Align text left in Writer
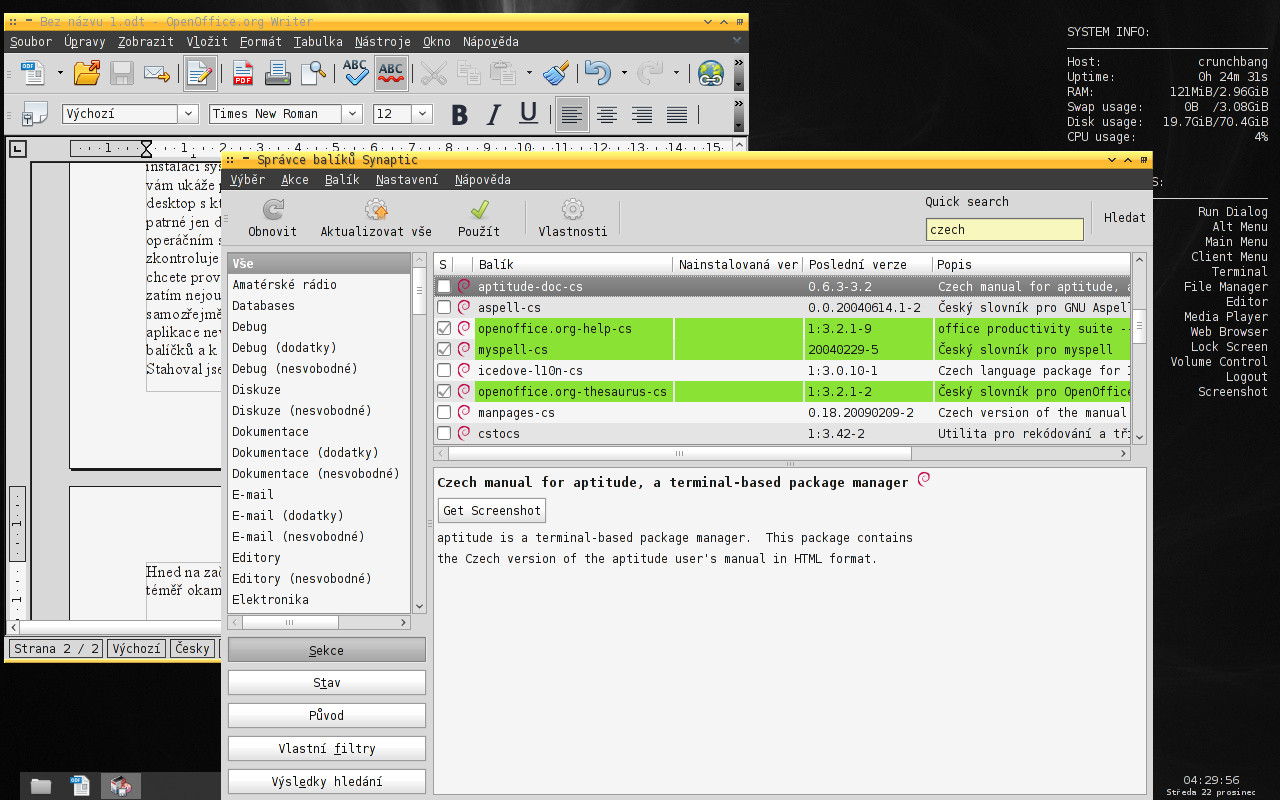Image resolution: width=1280 pixels, height=800 pixels. [571, 114]
